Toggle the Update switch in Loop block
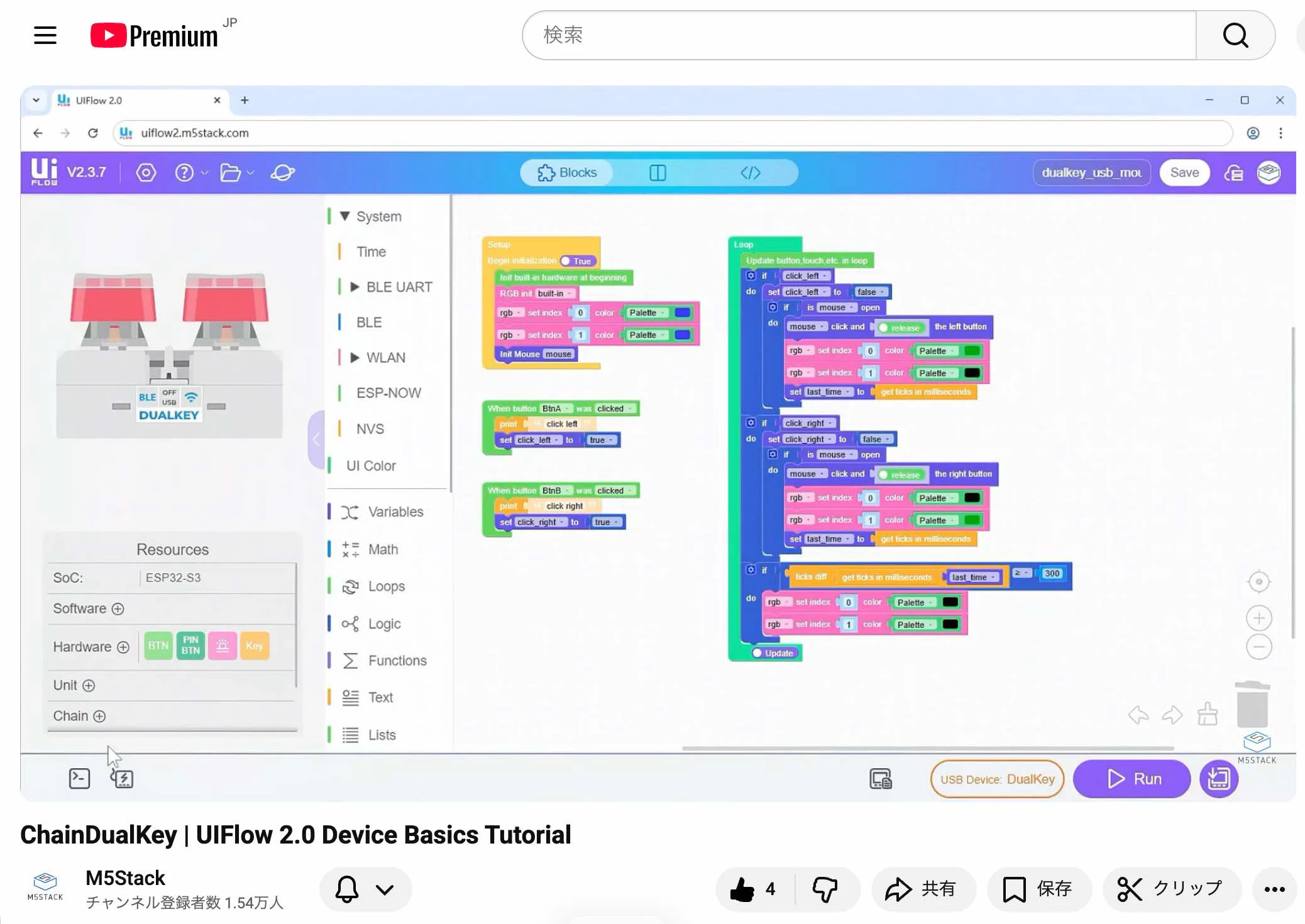 [774, 653]
